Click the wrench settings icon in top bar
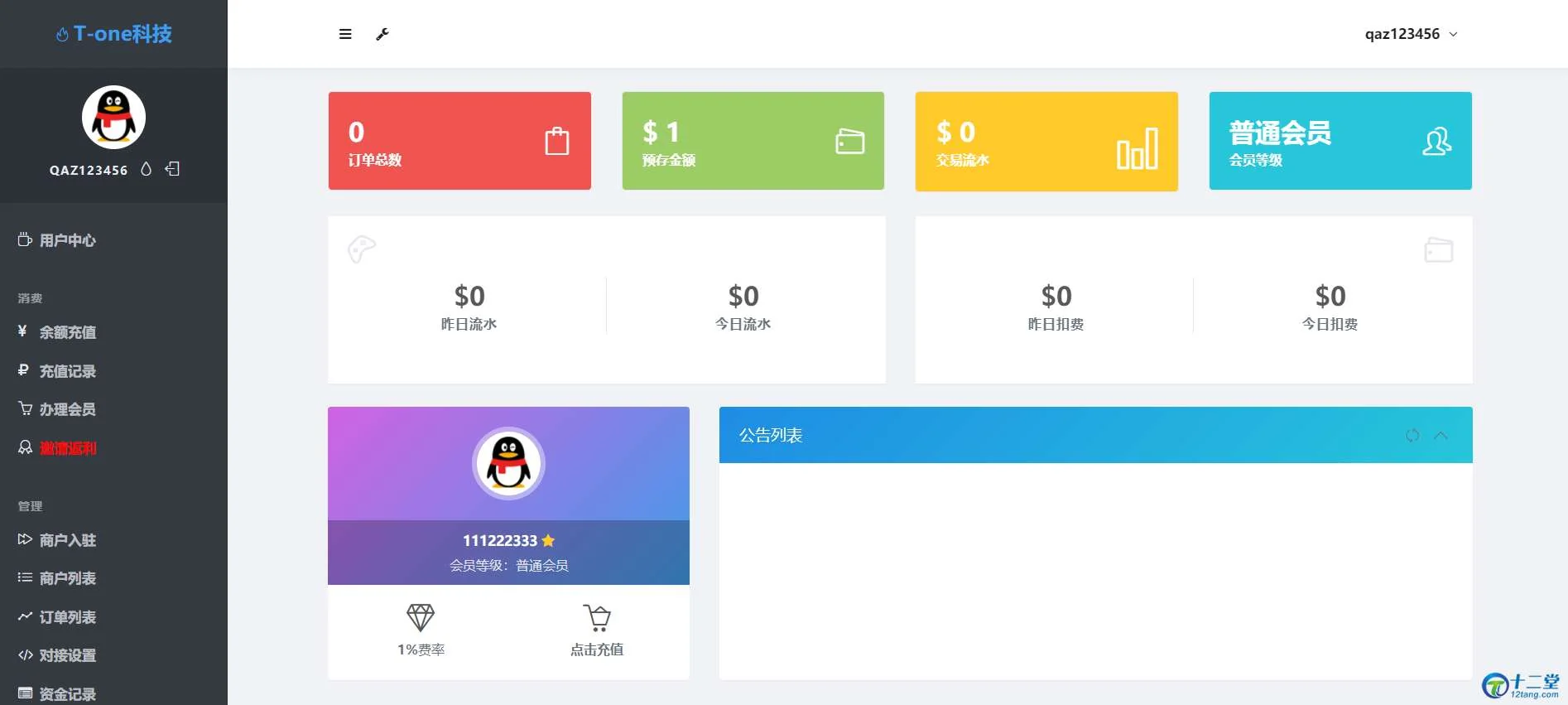The width and height of the screenshot is (1568, 705). point(382,34)
